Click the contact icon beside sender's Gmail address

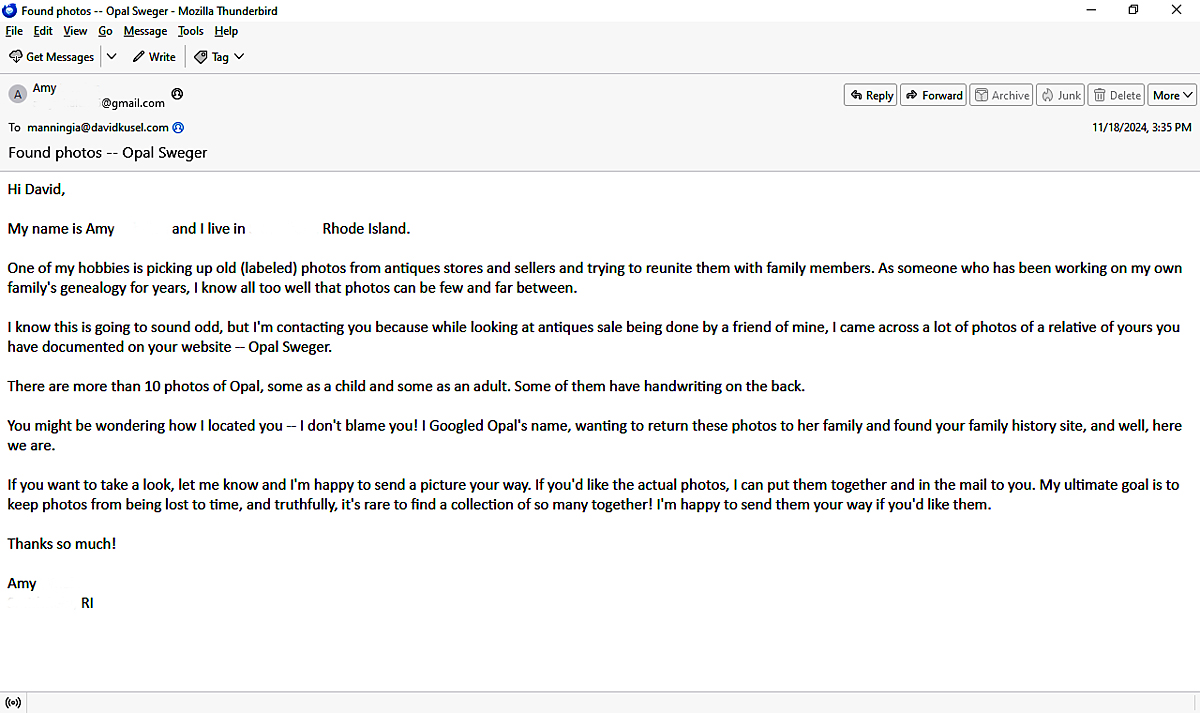pyautogui.click(x=177, y=94)
